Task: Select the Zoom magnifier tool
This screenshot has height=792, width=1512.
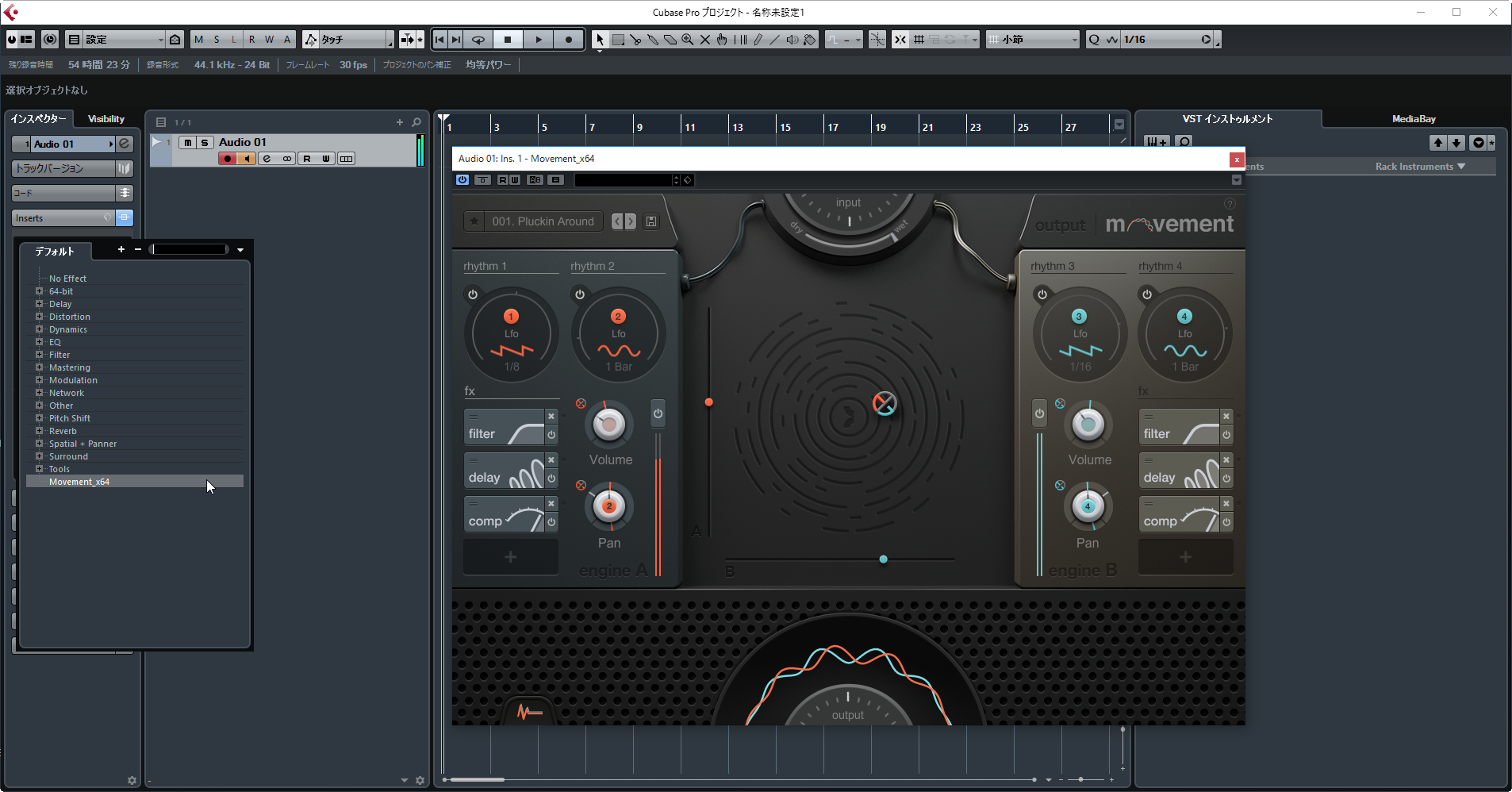Action: click(x=688, y=39)
